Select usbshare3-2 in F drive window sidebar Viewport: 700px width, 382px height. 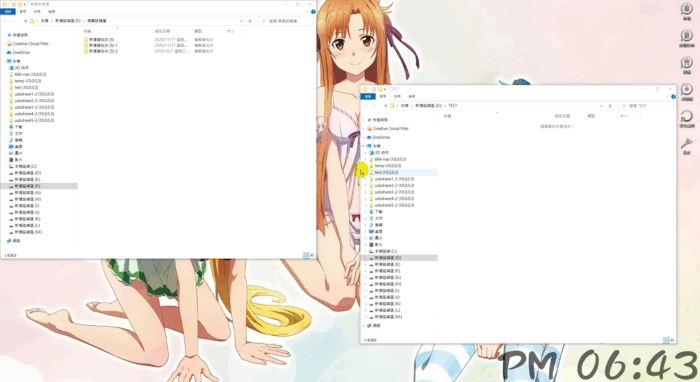tap(31, 108)
